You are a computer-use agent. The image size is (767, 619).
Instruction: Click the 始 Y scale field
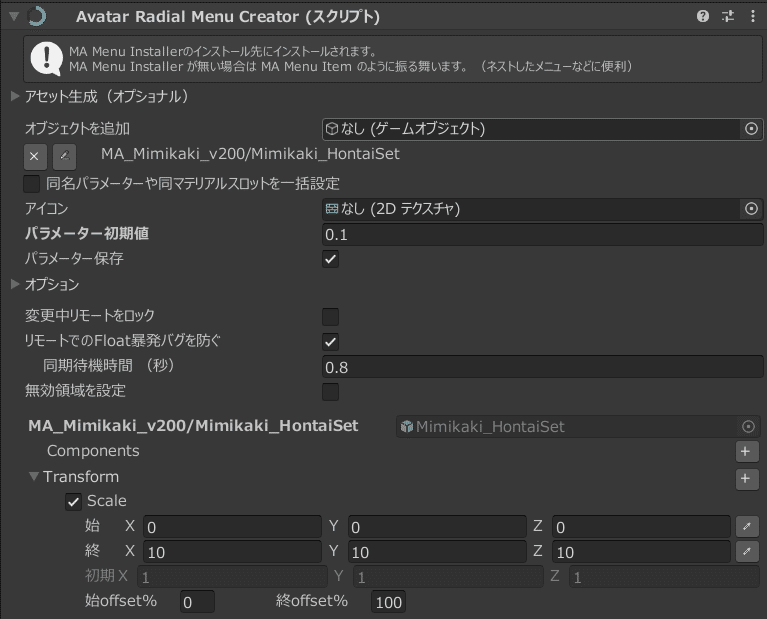[x=437, y=527]
